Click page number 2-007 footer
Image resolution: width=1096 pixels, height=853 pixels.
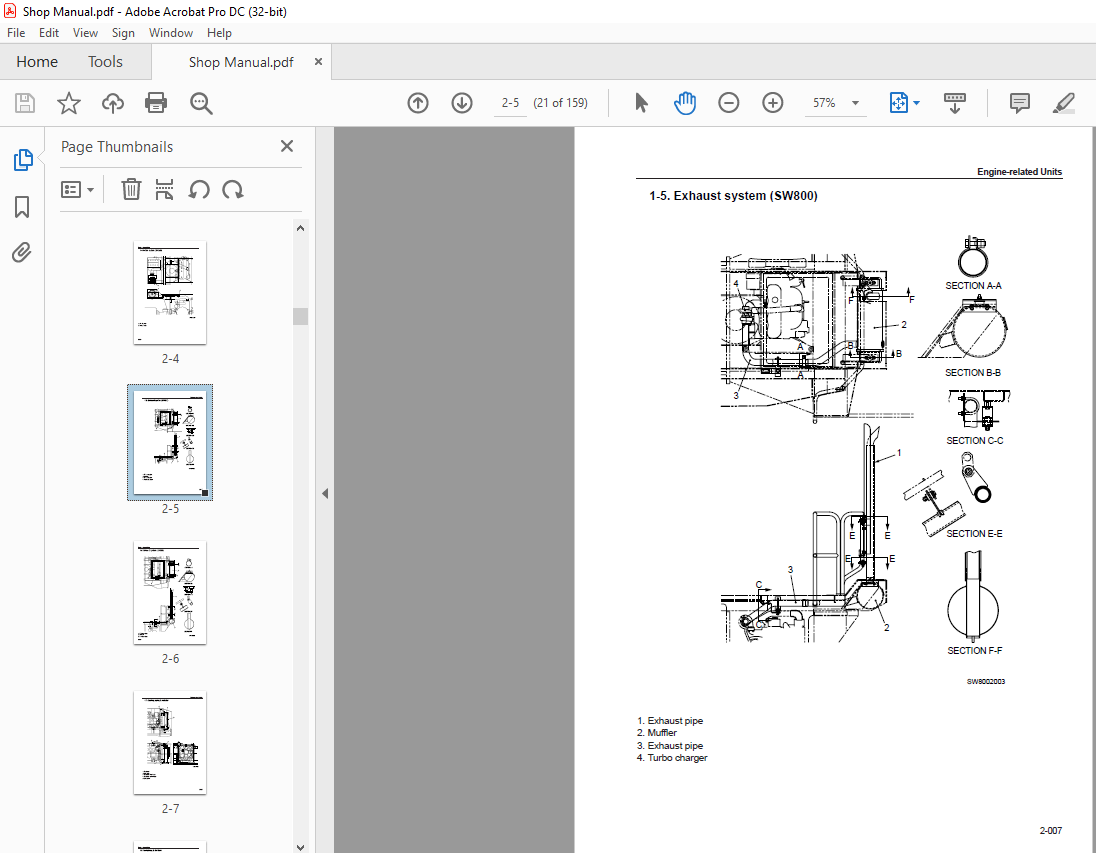1051,831
